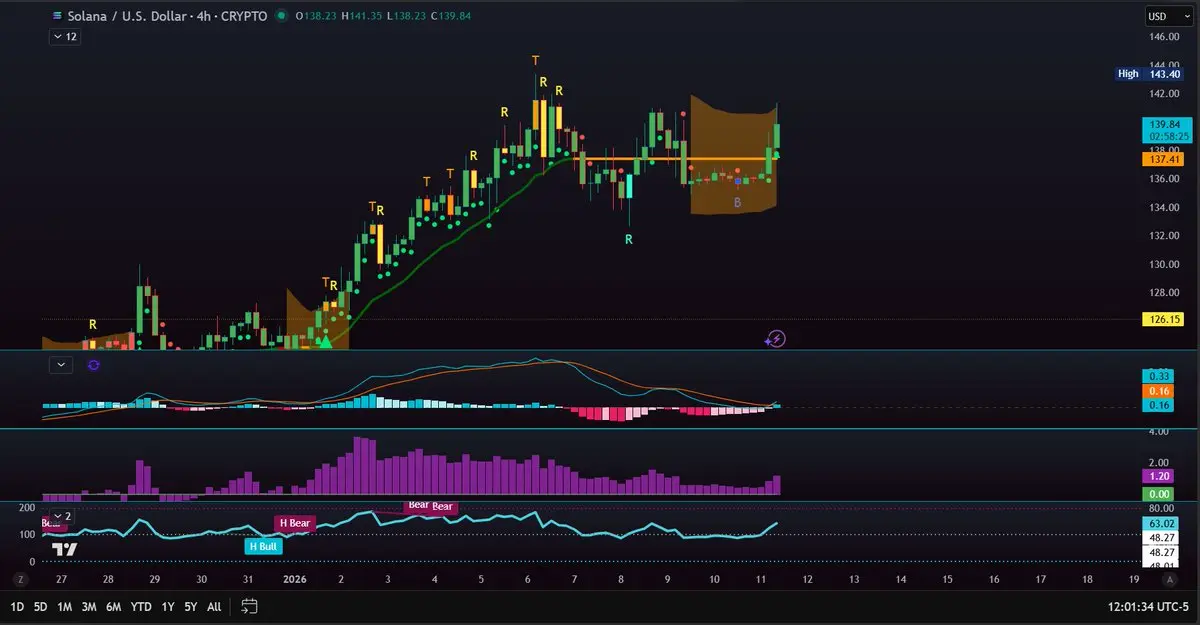Click the 128.00 price axis tick
The height and width of the screenshot is (625, 1200).
coord(1165,293)
